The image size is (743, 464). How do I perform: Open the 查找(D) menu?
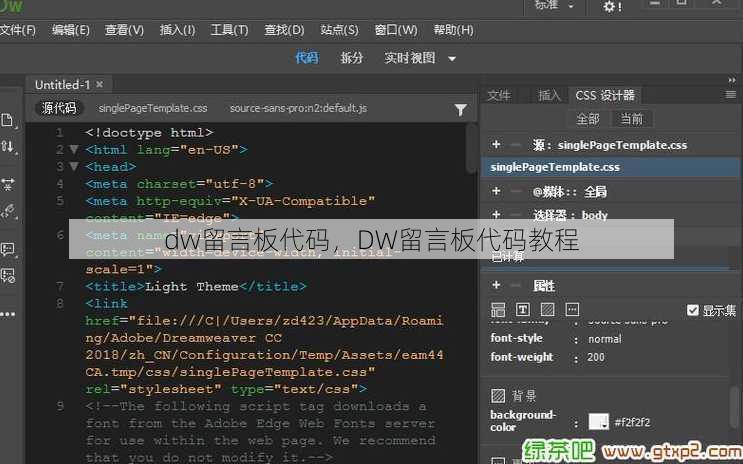click(x=284, y=30)
